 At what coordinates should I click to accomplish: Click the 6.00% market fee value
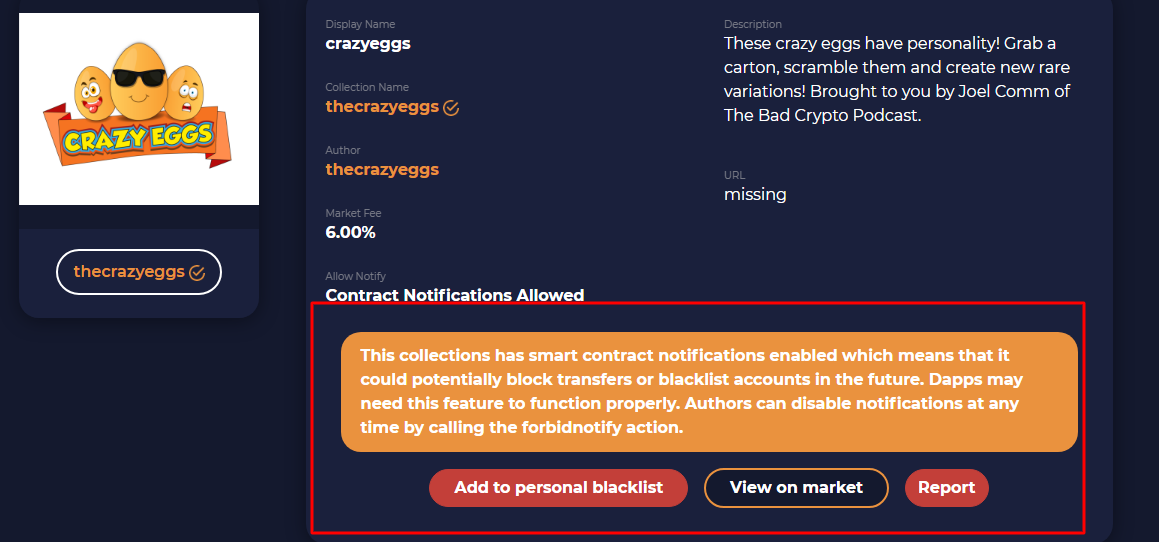click(x=350, y=232)
